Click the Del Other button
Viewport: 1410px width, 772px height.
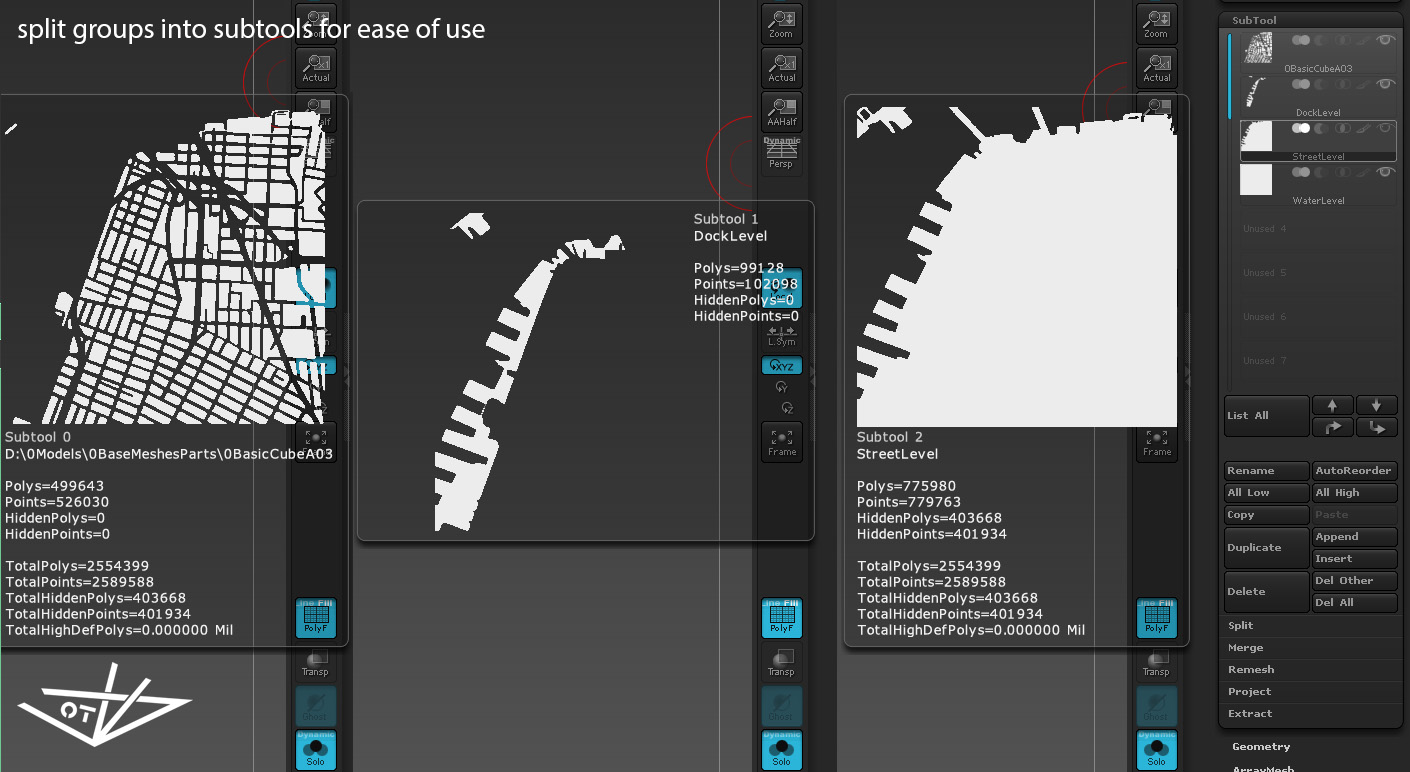[1355, 581]
